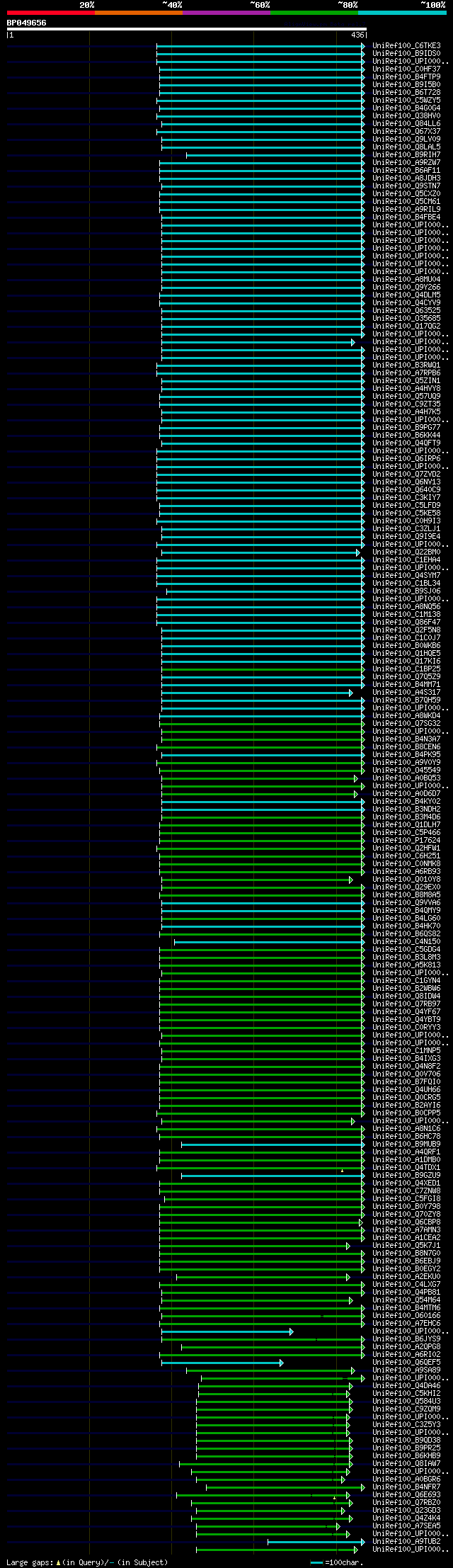
Task: Click the UniRef100_C1BP25 label
Action: (406, 669)
